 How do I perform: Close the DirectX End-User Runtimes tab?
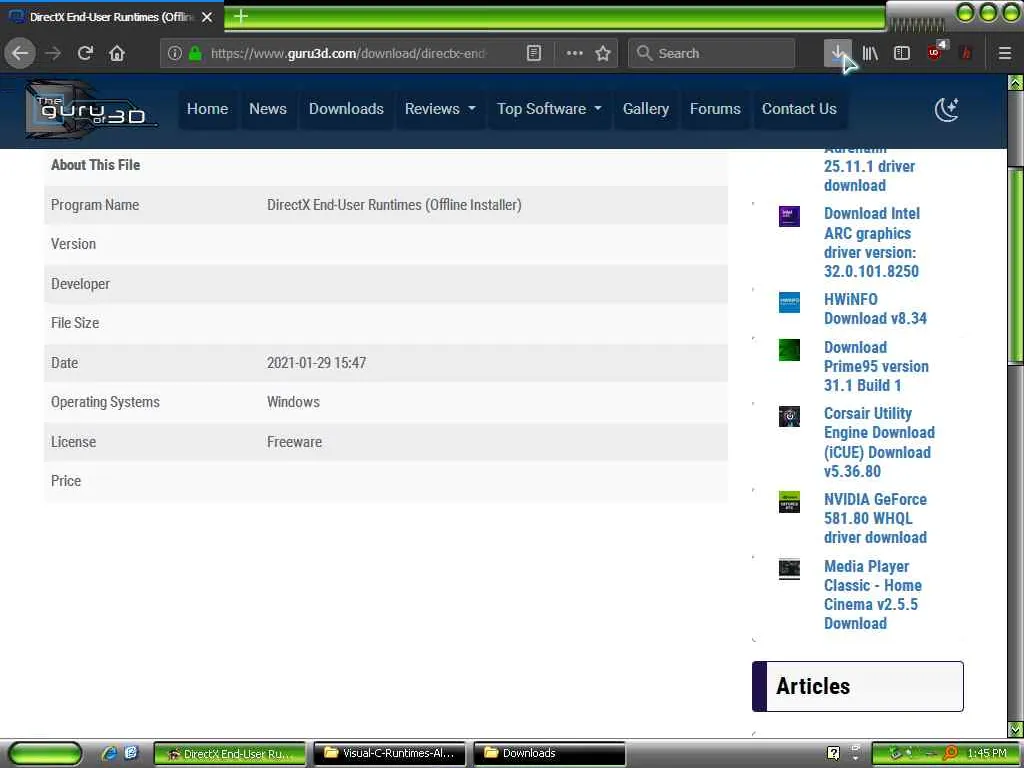point(207,17)
